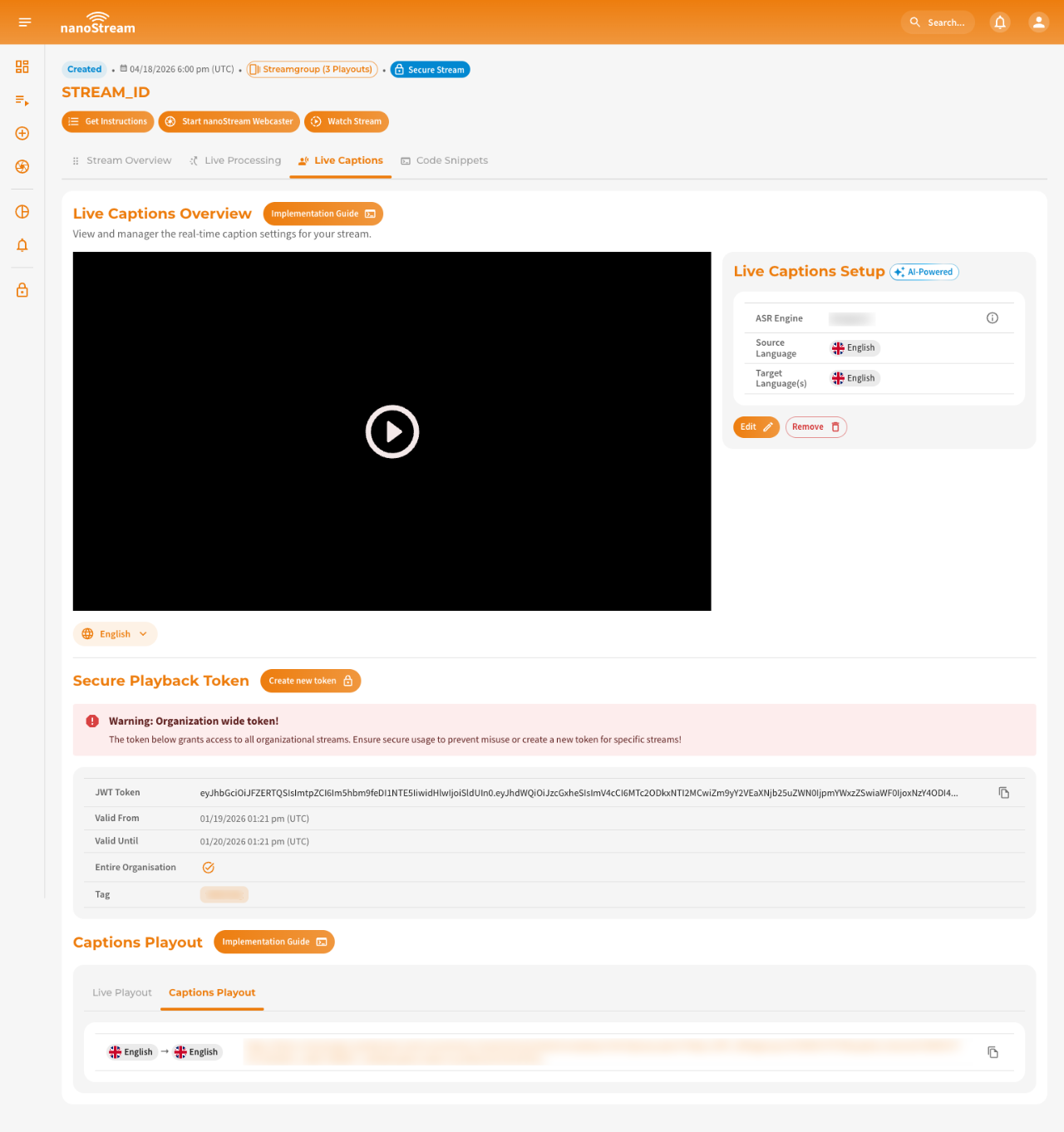Open the webcaster aperture icon in sidebar
Image resolution: width=1064 pixels, height=1132 pixels.
[x=22, y=166]
